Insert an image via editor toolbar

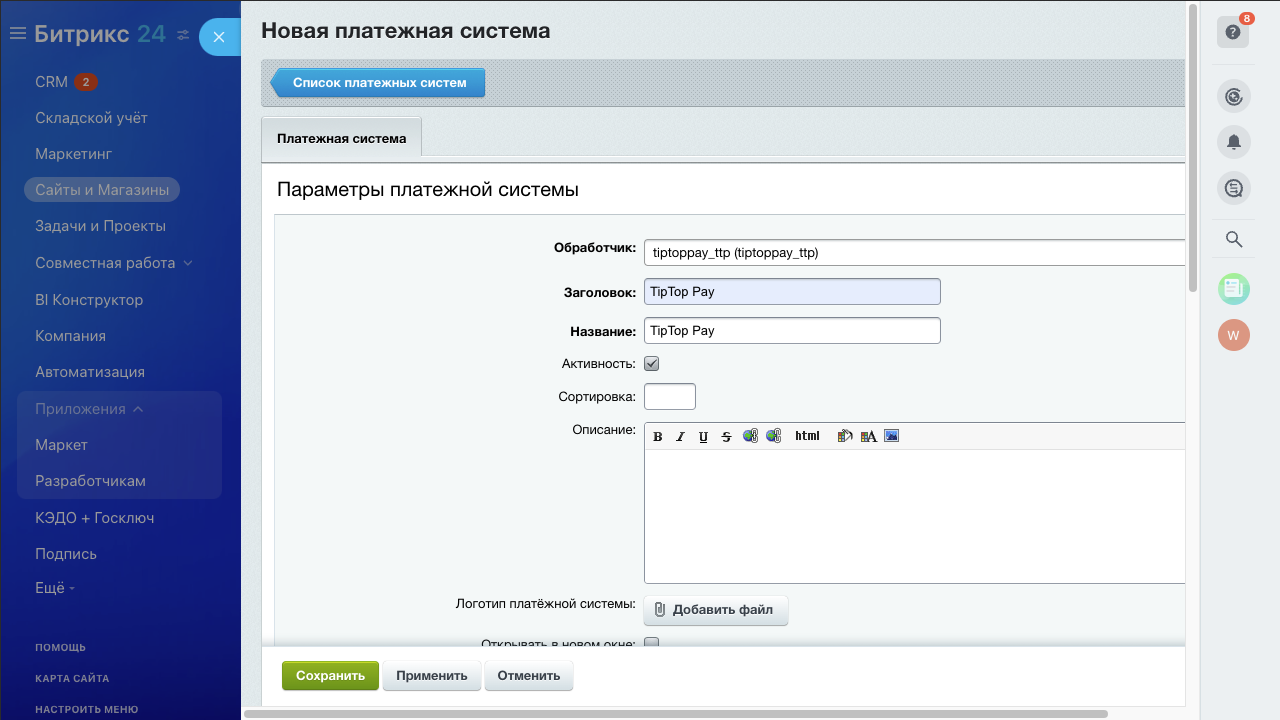[892, 436]
